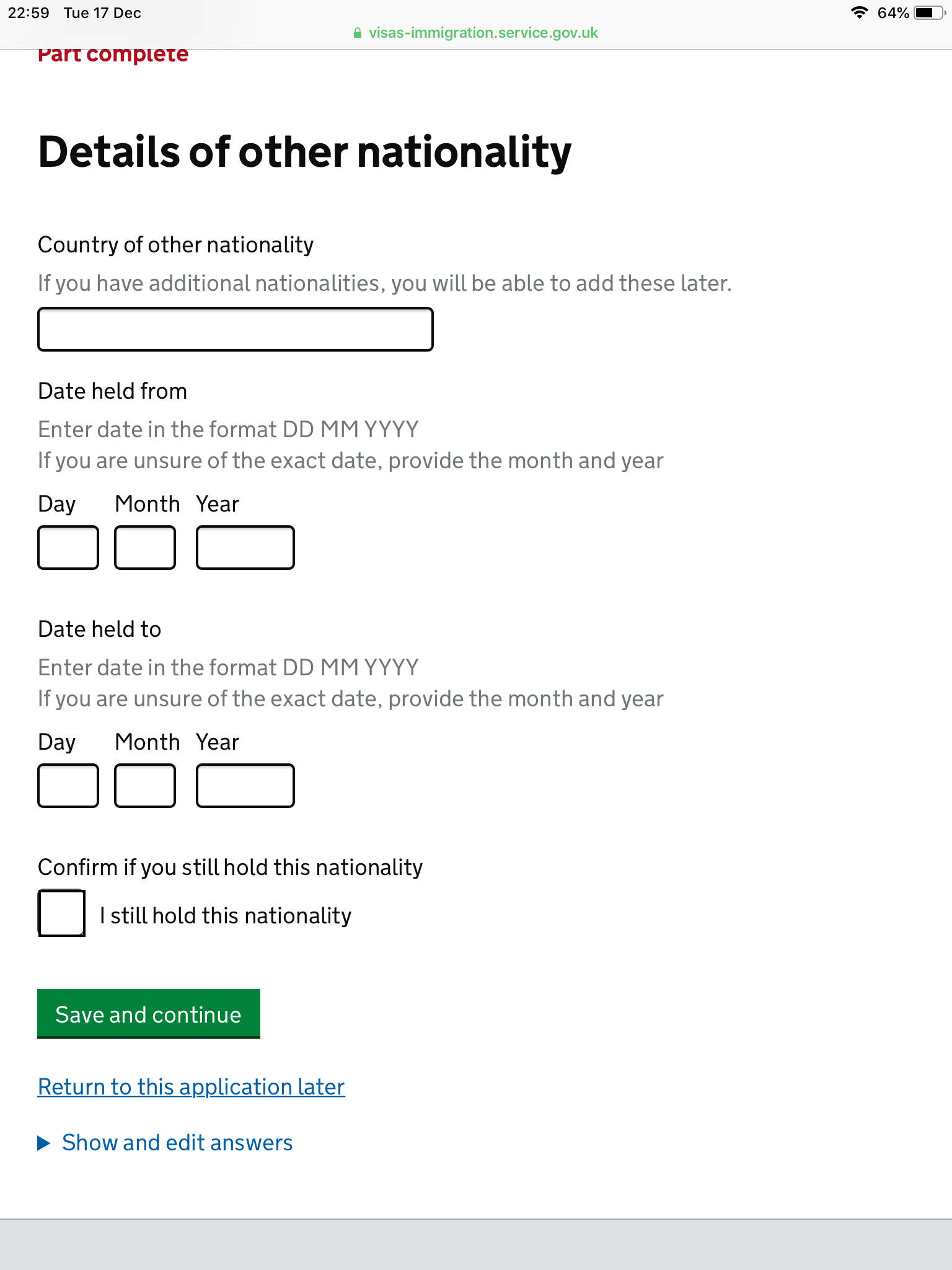Screen dimensions: 952x1270
Task: Focus the Country of other nationality field
Action: tap(235, 329)
